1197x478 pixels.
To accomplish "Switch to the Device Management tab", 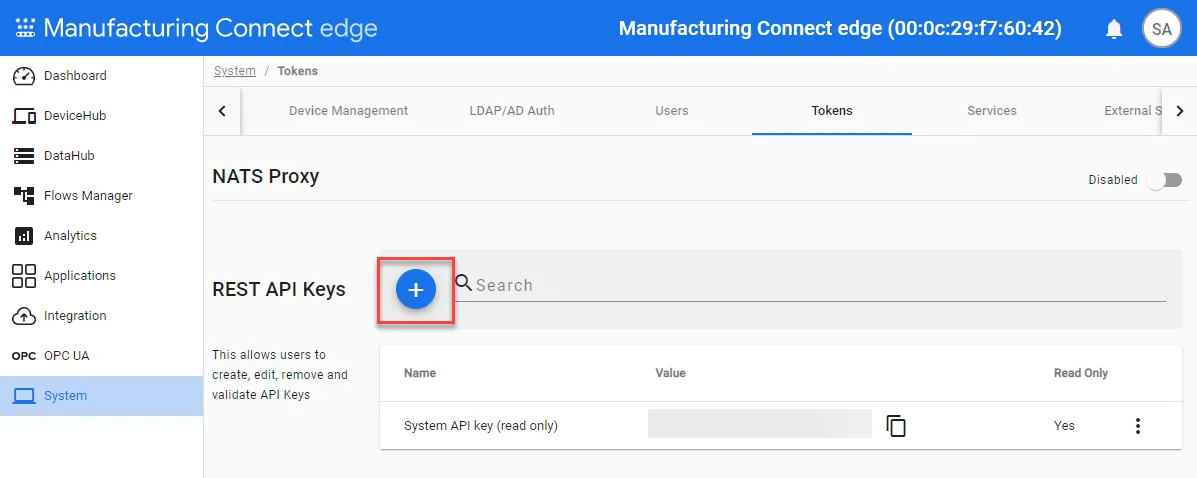I will point(348,111).
